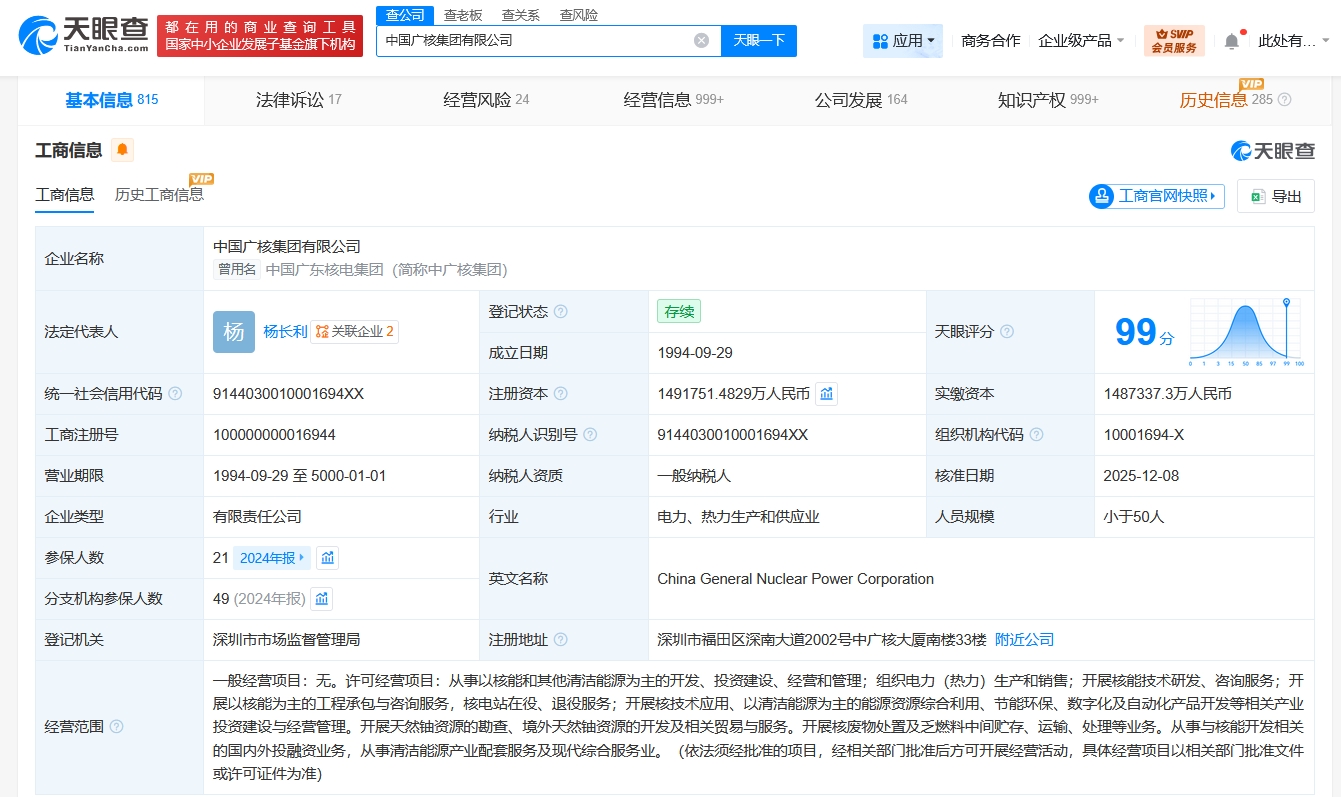Open the 附近公司 link
Screen dimensions: 1341x797
click(1024, 640)
